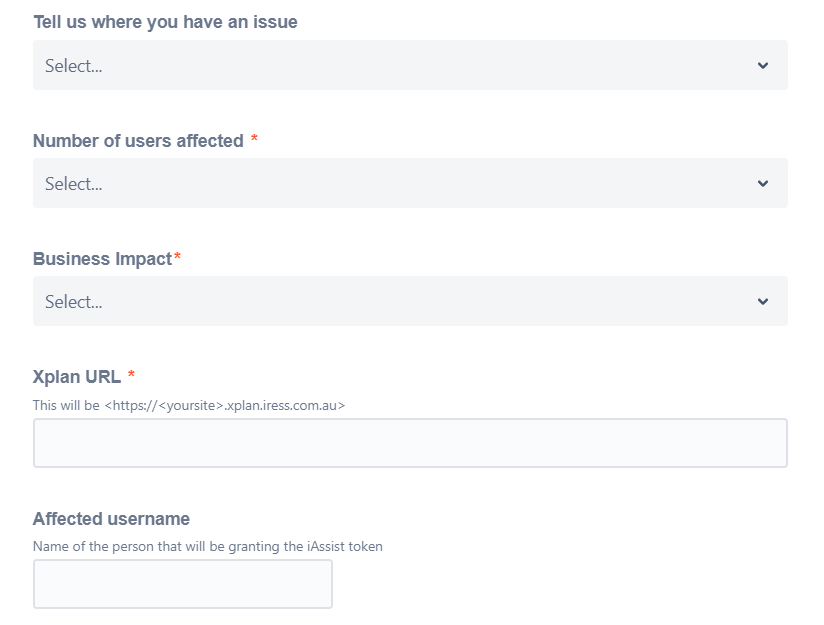
Task: Click the 'Xplan URL' label
Action: click(x=77, y=377)
